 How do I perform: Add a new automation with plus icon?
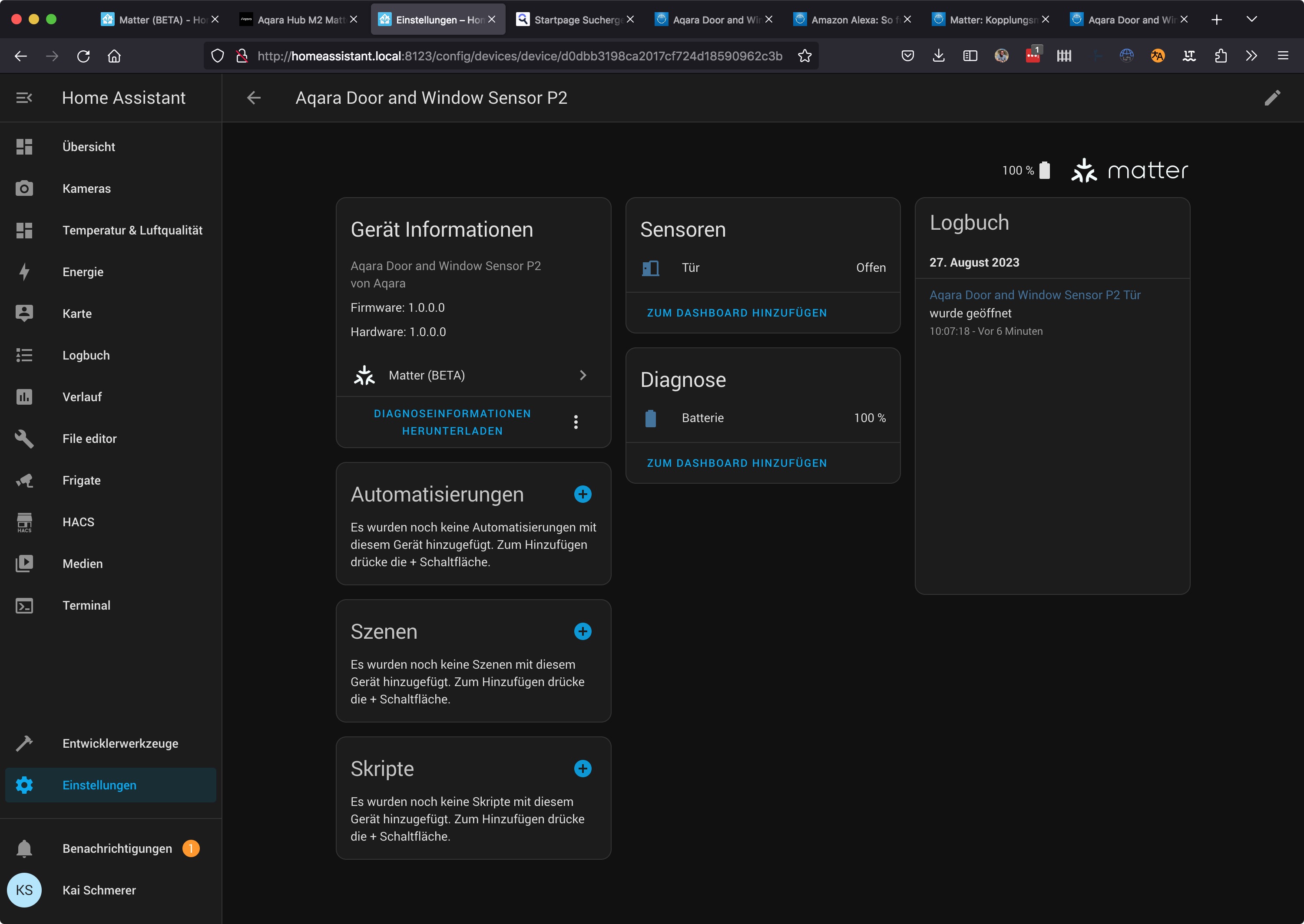point(582,494)
